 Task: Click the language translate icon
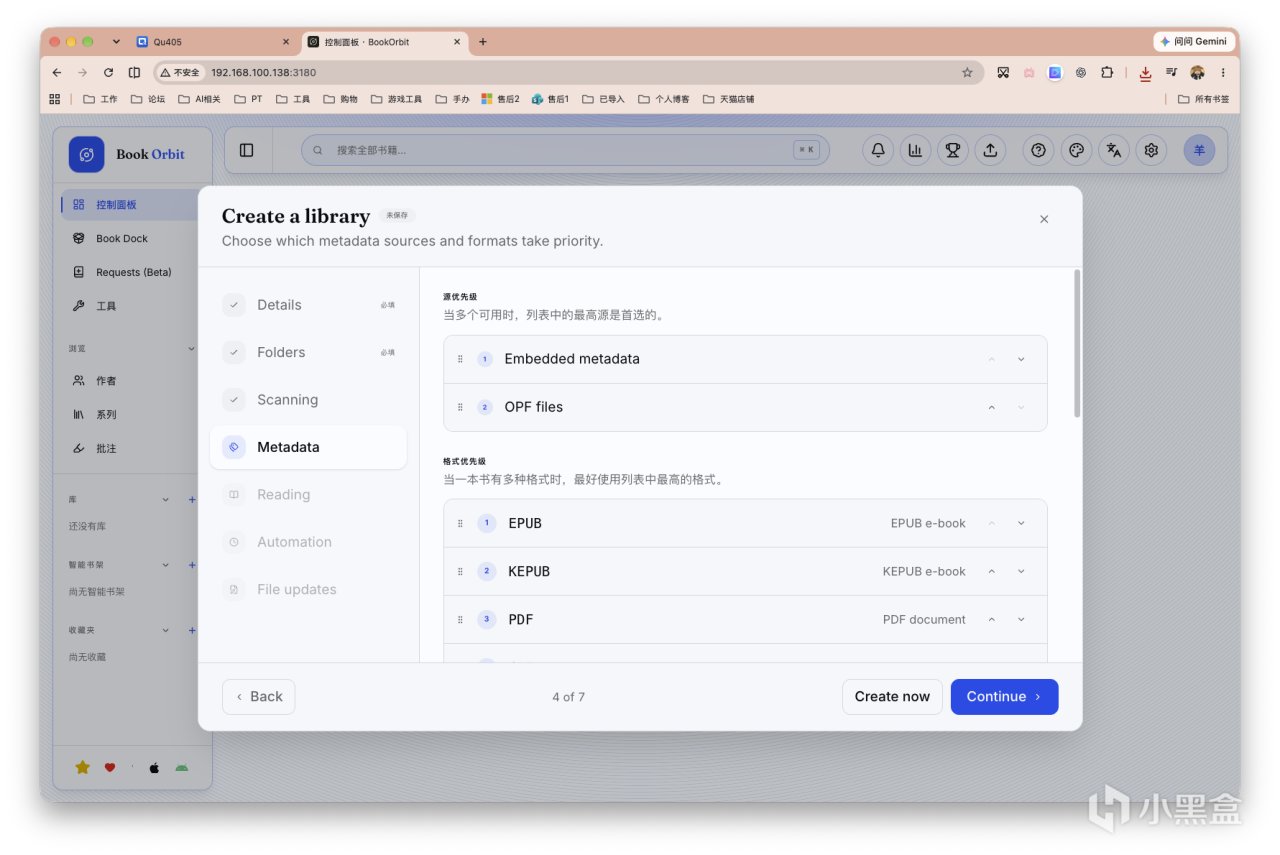click(x=1114, y=150)
